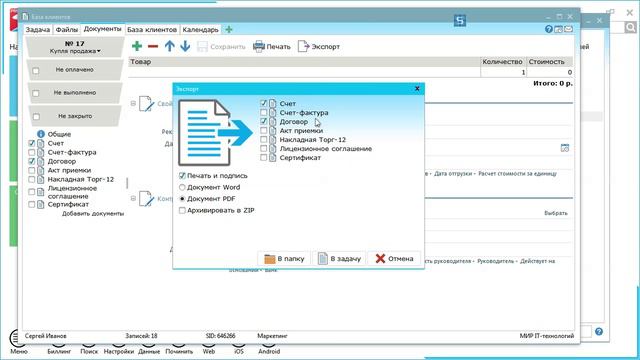Select the Количество cell showing 1

503,72
